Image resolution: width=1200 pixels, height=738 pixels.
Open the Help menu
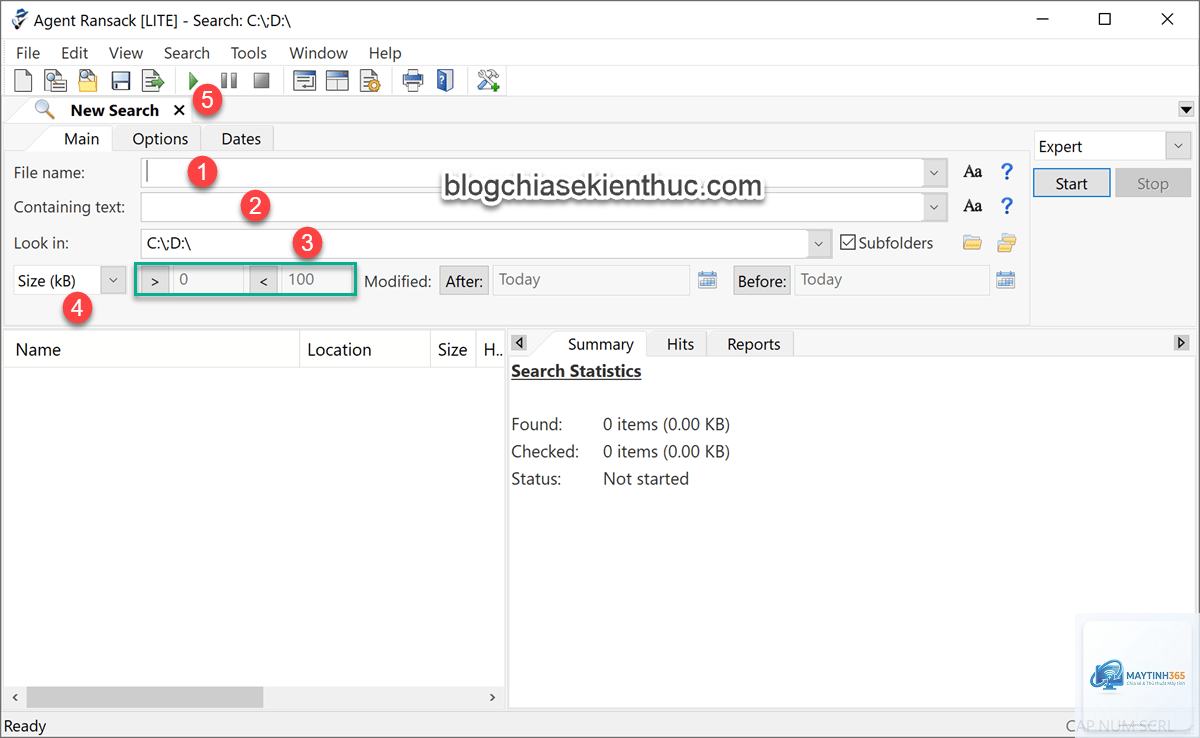(385, 53)
